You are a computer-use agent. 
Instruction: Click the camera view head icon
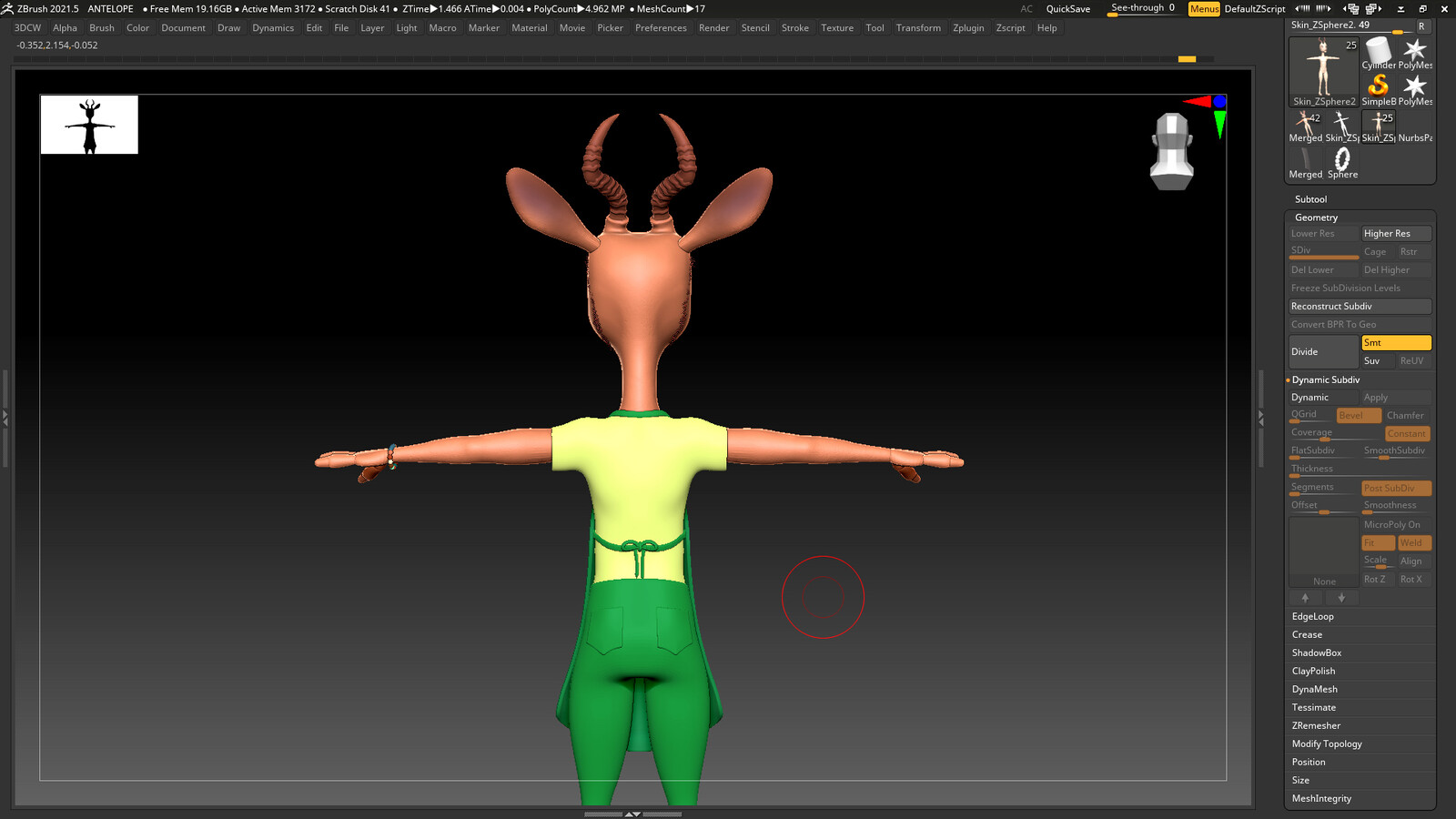(x=1172, y=151)
